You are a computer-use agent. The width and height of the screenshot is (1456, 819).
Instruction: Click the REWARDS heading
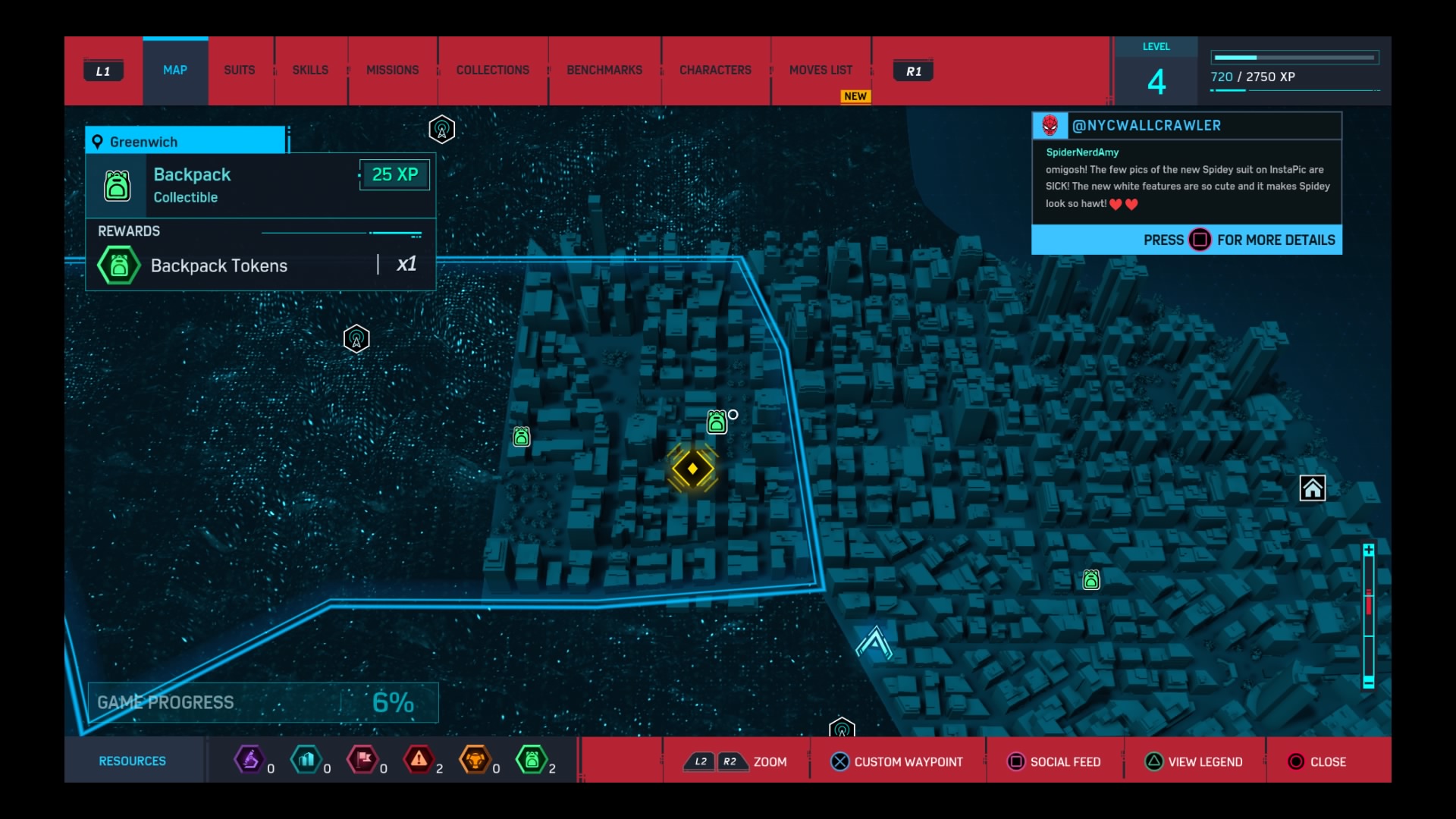[x=129, y=231]
